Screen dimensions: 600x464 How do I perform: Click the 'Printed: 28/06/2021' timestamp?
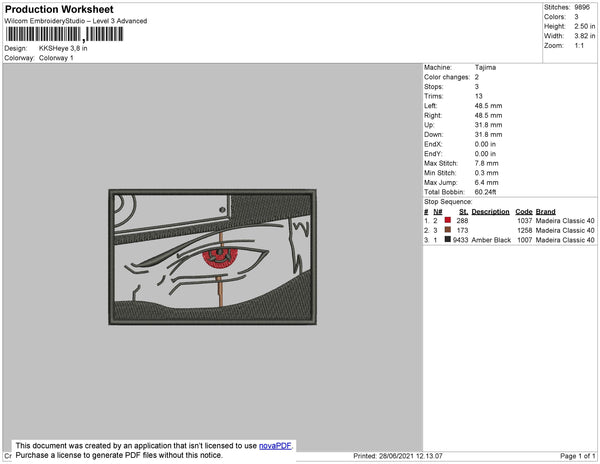pyautogui.click(x=398, y=456)
